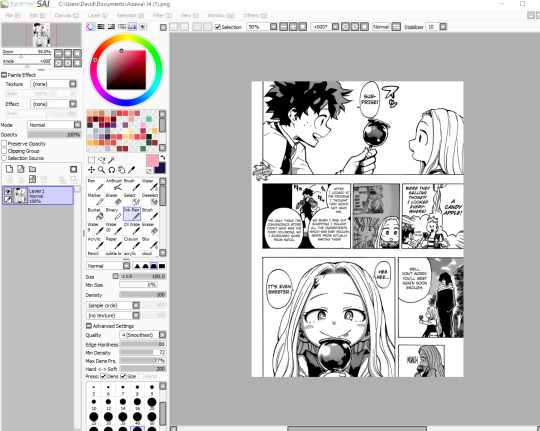This screenshot has width=540, height=431.
Task: Select the magic wand tool
Action: (x=112, y=160)
